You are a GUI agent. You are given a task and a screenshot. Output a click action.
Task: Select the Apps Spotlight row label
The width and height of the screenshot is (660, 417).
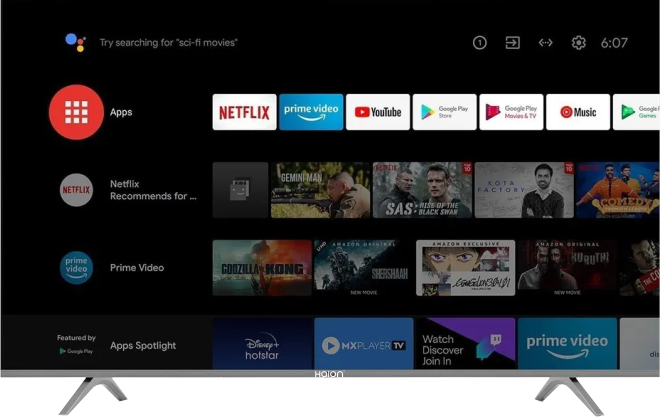143,345
